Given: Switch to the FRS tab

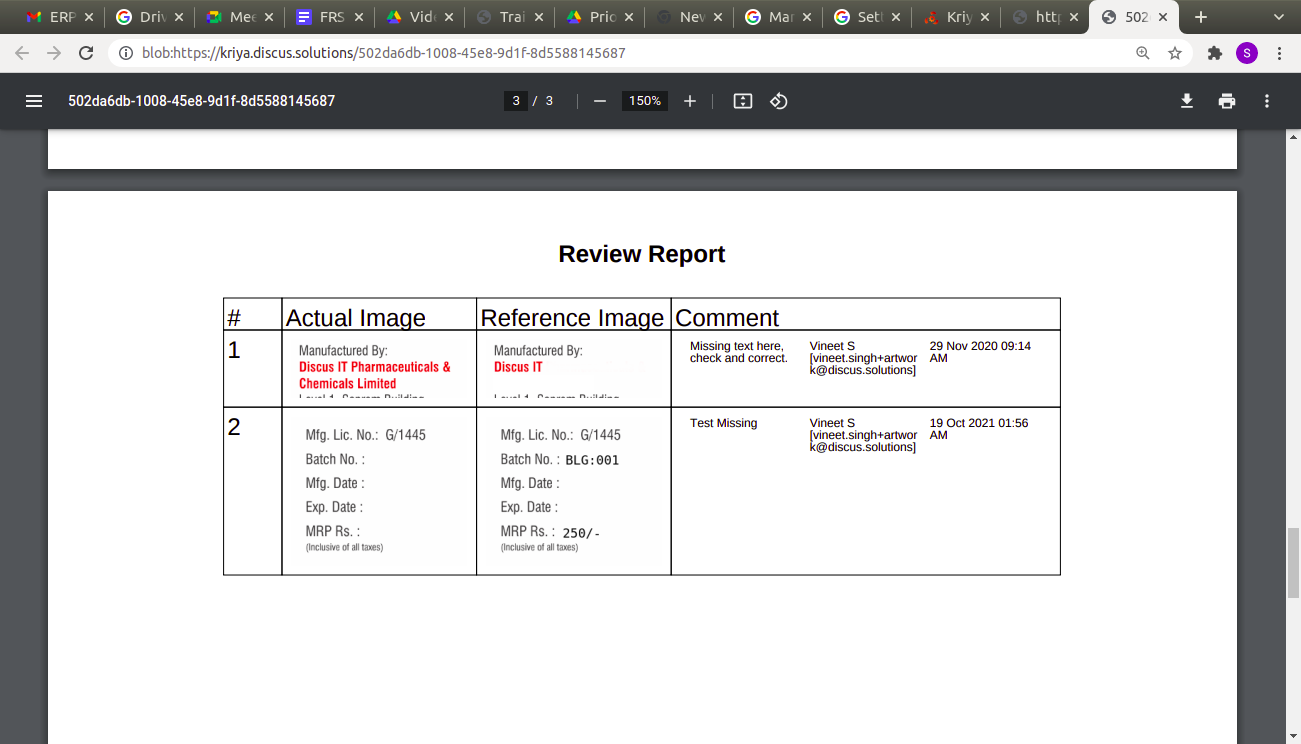Looking at the screenshot, I should point(330,17).
